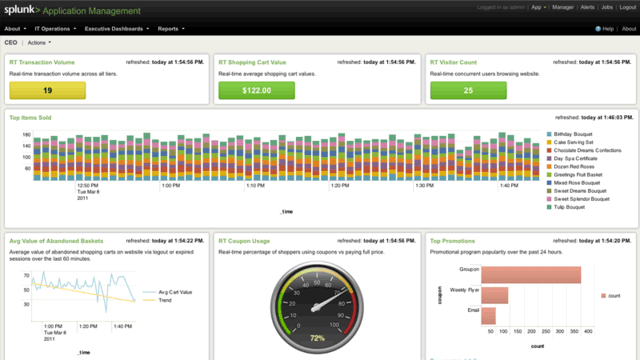Click the Top Promotions title
This screenshot has width=640, height=360.
452,241
